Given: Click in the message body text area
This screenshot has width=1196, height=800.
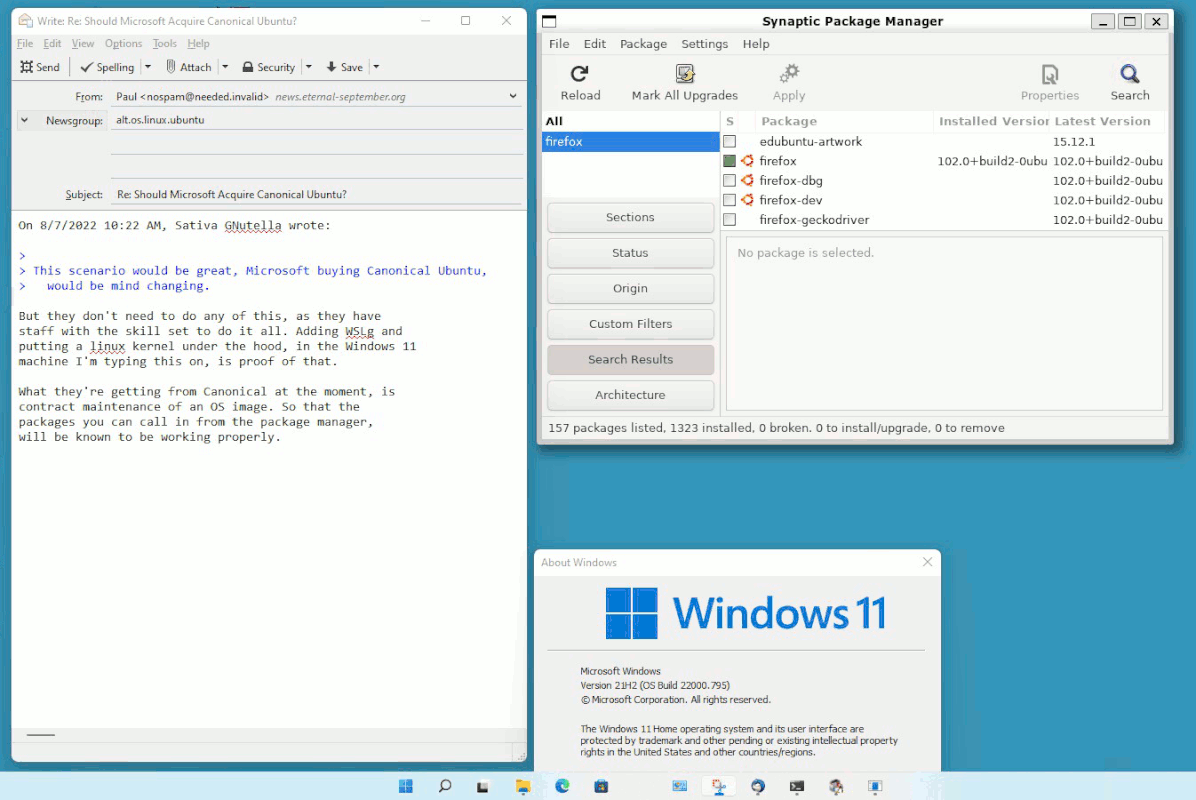Looking at the screenshot, I should pyautogui.click(x=268, y=469).
